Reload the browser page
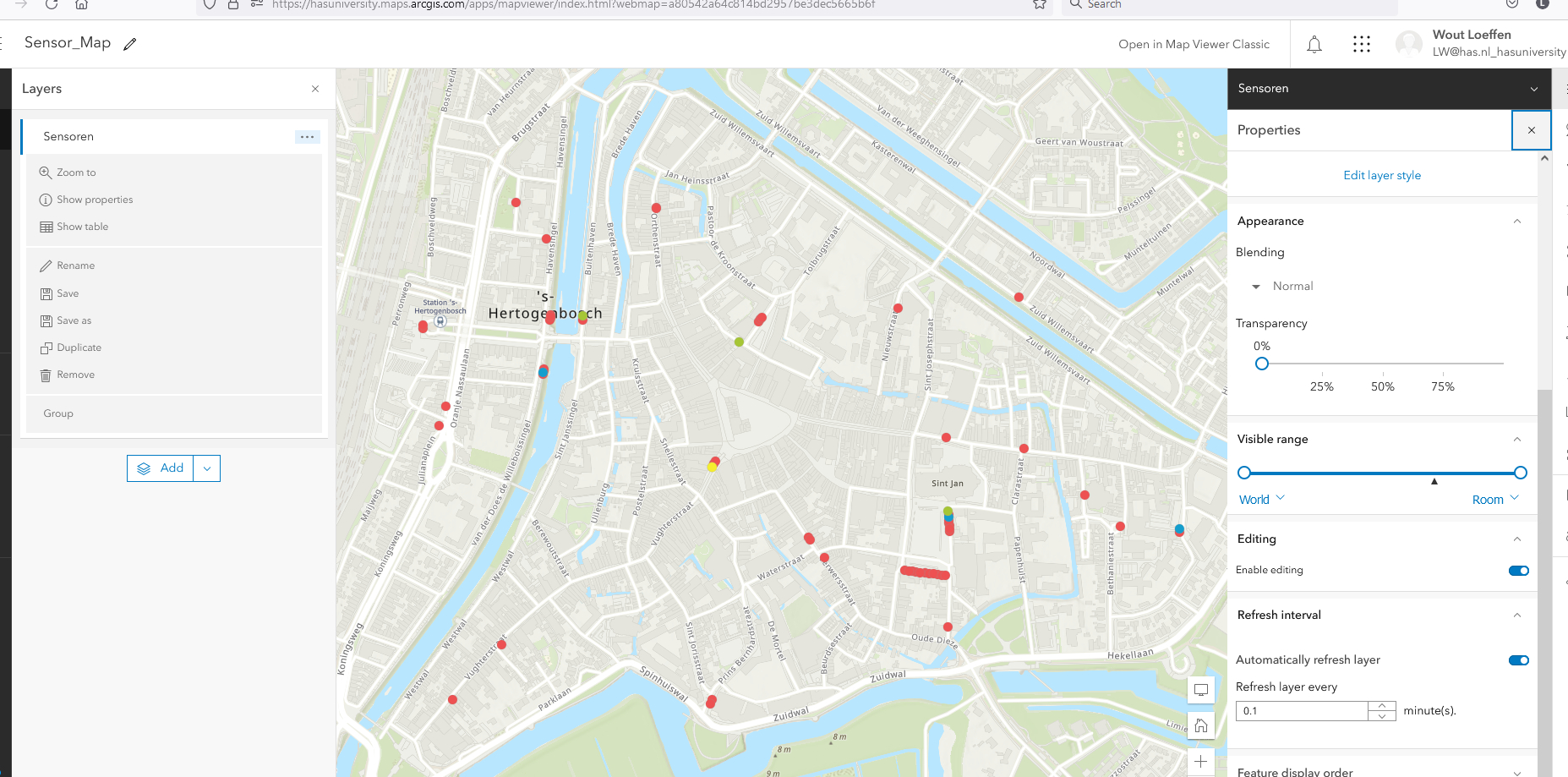The height and width of the screenshot is (777, 1568). point(52,4)
